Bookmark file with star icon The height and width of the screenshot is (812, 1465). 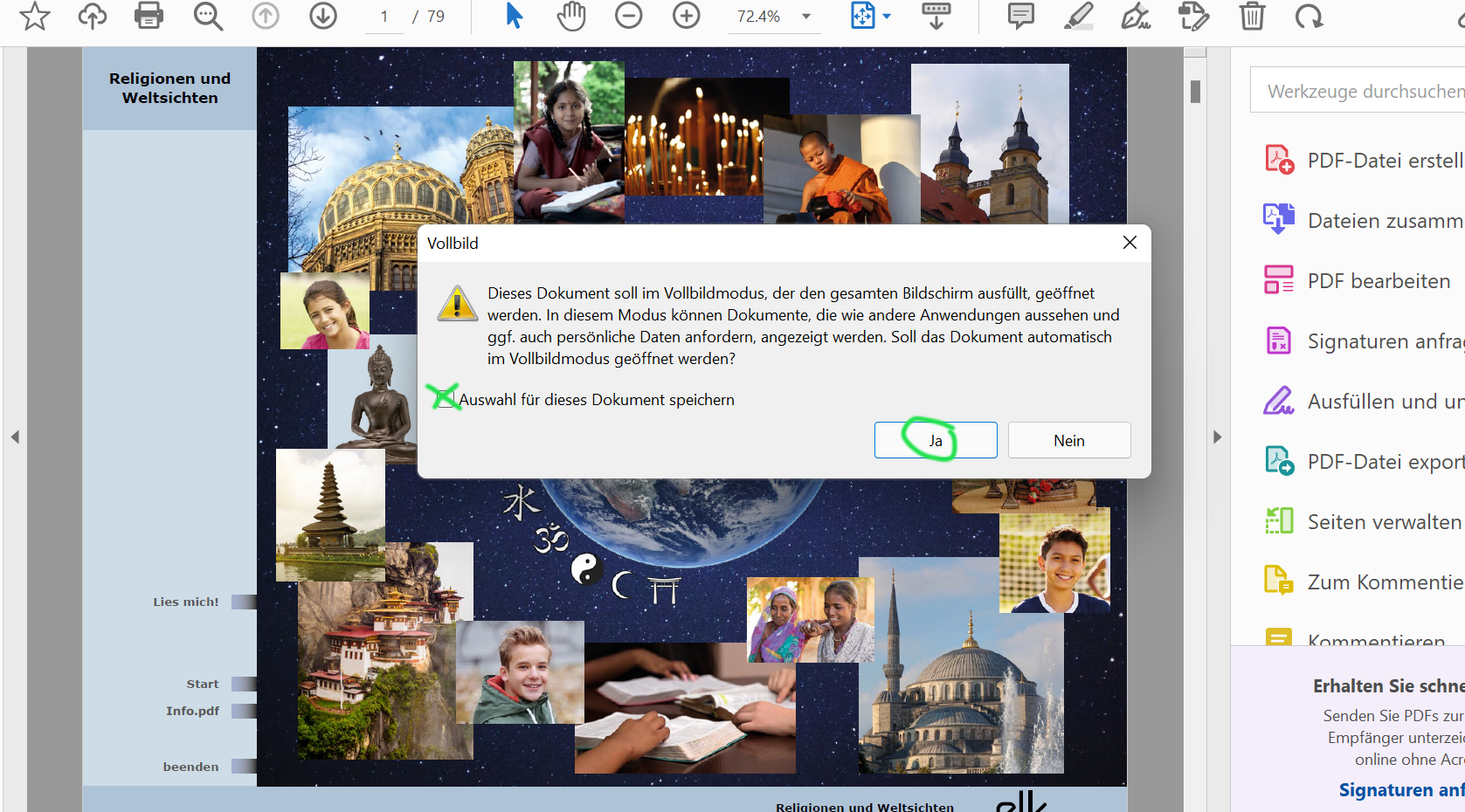pos(35,16)
